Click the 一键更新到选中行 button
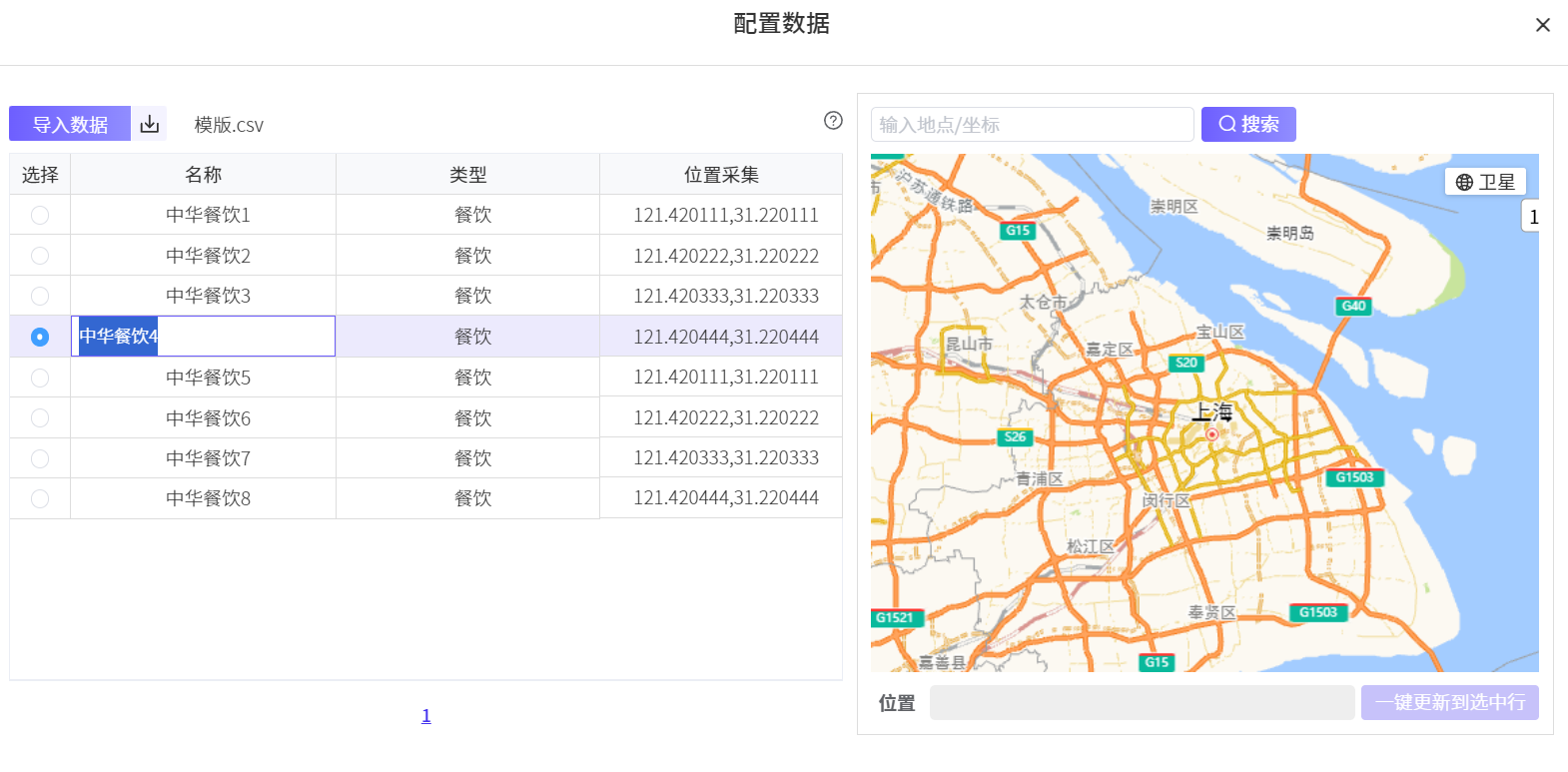Viewport: 1568px width, 772px height. (1450, 702)
